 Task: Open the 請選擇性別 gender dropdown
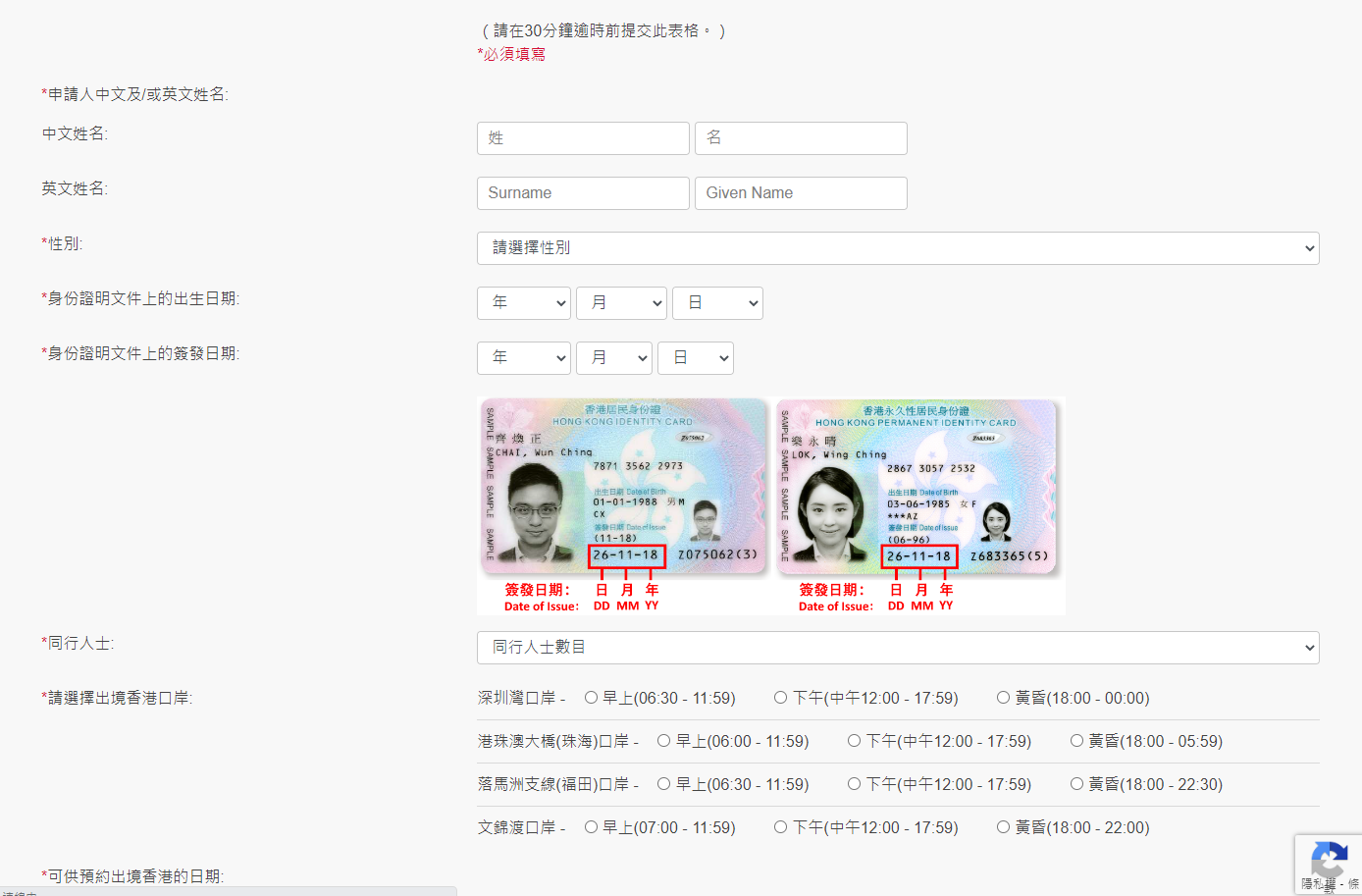pyautogui.click(x=897, y=248)
